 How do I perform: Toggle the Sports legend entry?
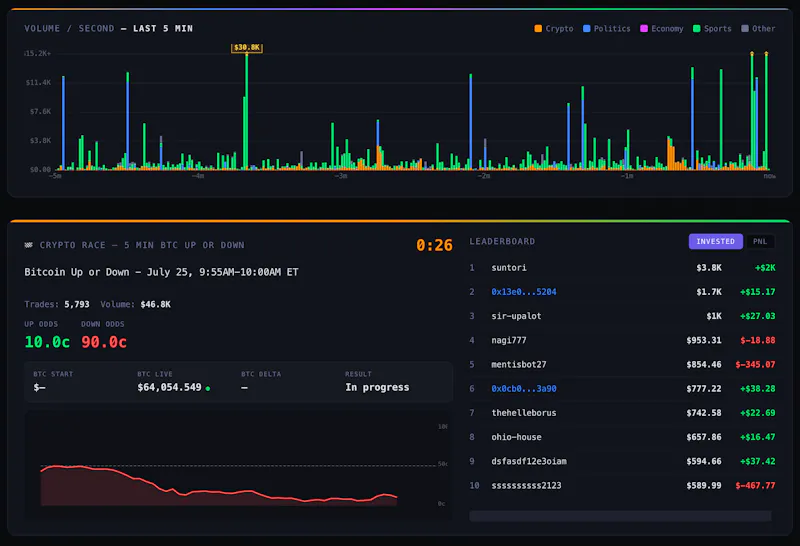[x=712, y=29]
